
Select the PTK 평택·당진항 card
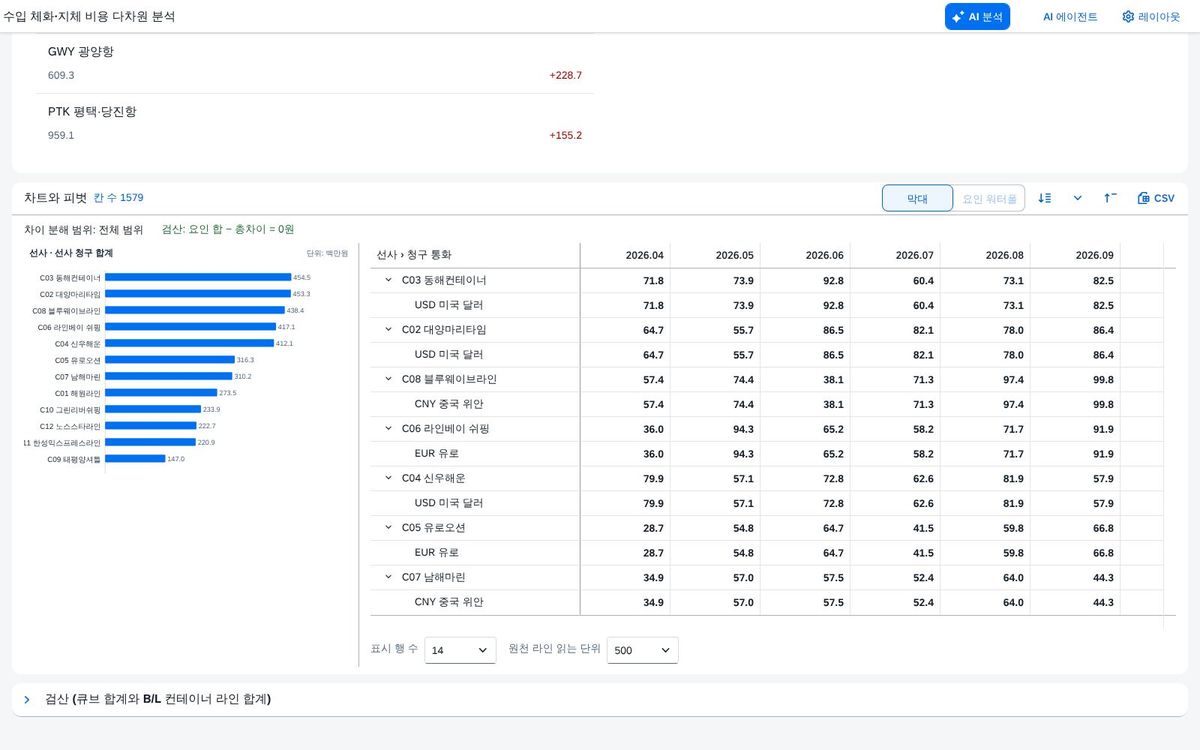[315, 123]
